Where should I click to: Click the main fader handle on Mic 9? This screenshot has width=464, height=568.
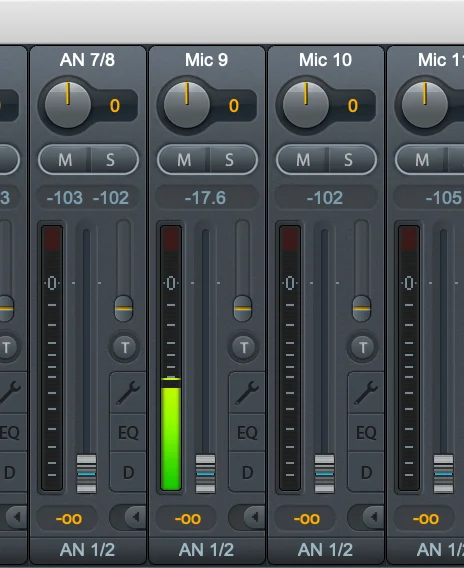(205, 473)
